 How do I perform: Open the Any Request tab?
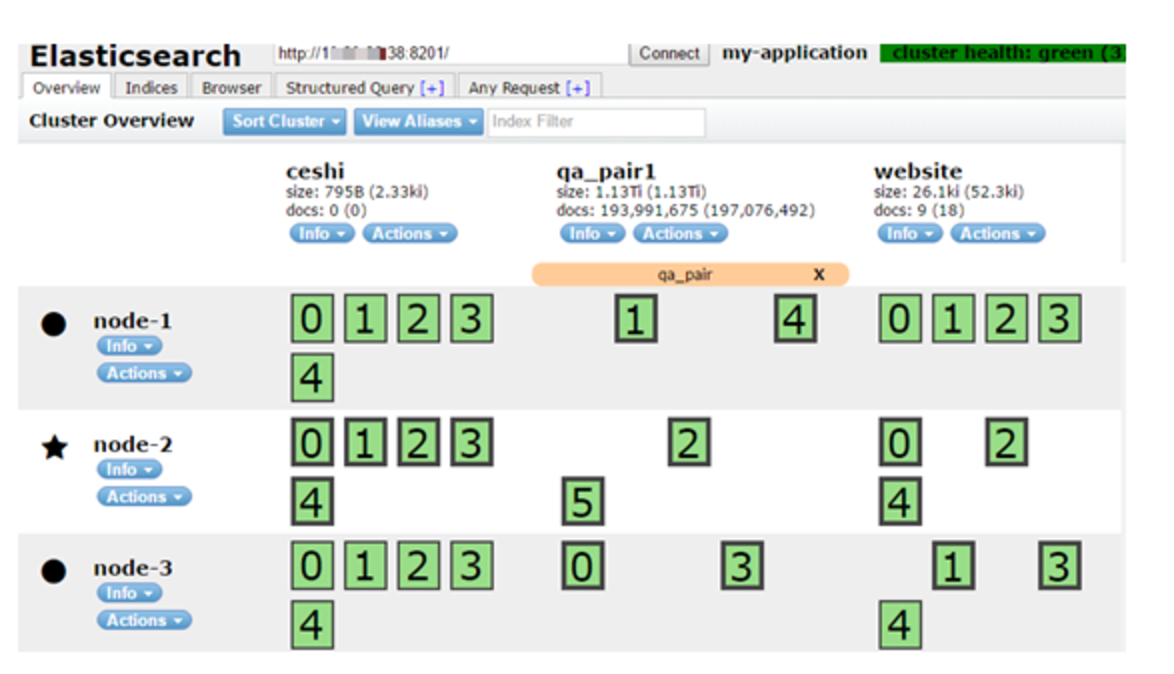pos(529,88)
